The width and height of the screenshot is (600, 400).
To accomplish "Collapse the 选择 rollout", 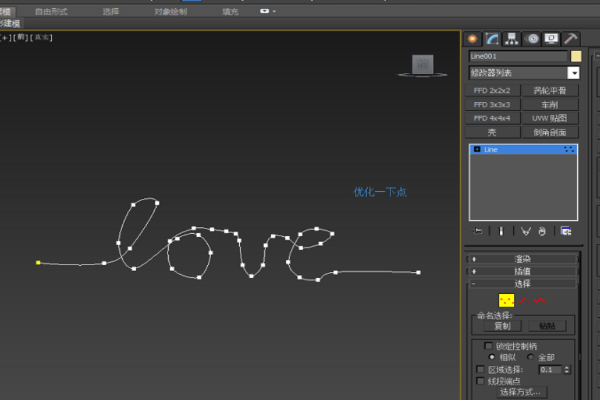I will [x=522, y=284].
